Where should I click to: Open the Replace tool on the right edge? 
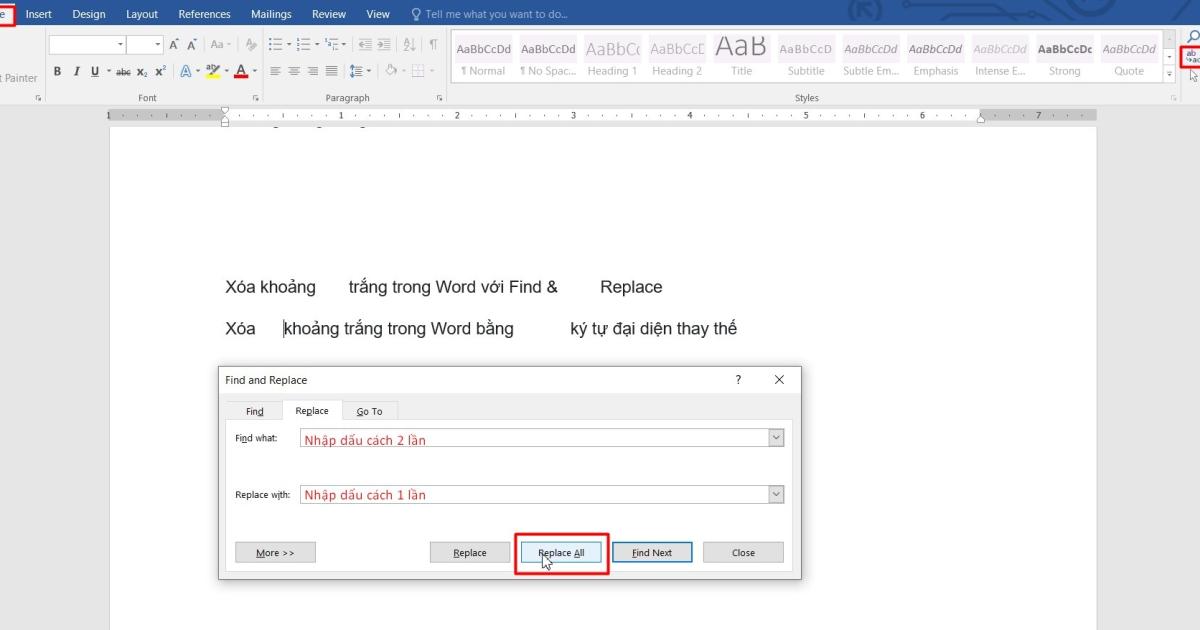coord(1192,56)
